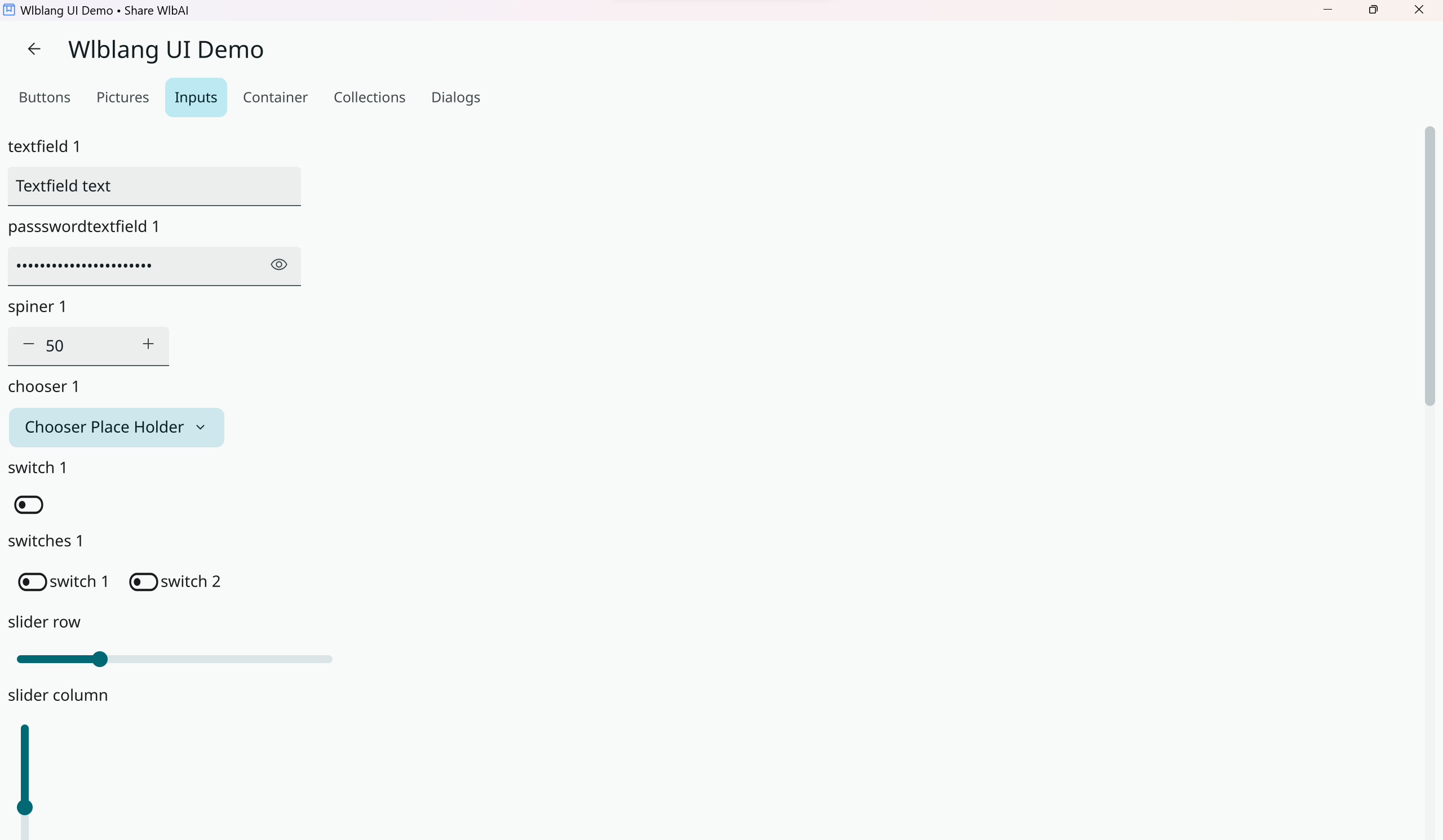Go to the Collections tab
The width and height of the screenshot is (1443, 840).
click(x=369, y=97)
